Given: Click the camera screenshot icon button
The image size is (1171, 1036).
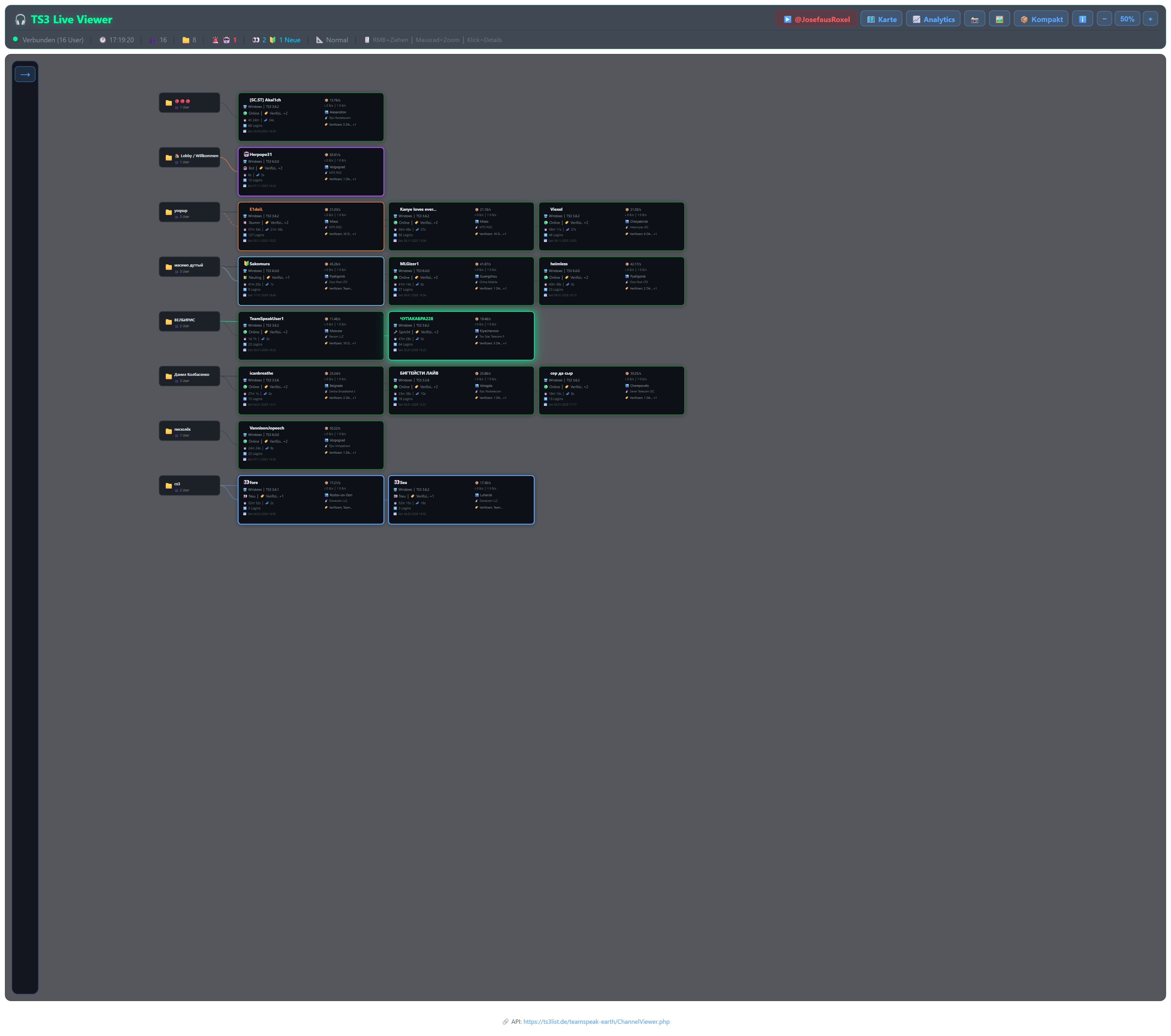Looking at the screenshot, I should pos(974,19).
